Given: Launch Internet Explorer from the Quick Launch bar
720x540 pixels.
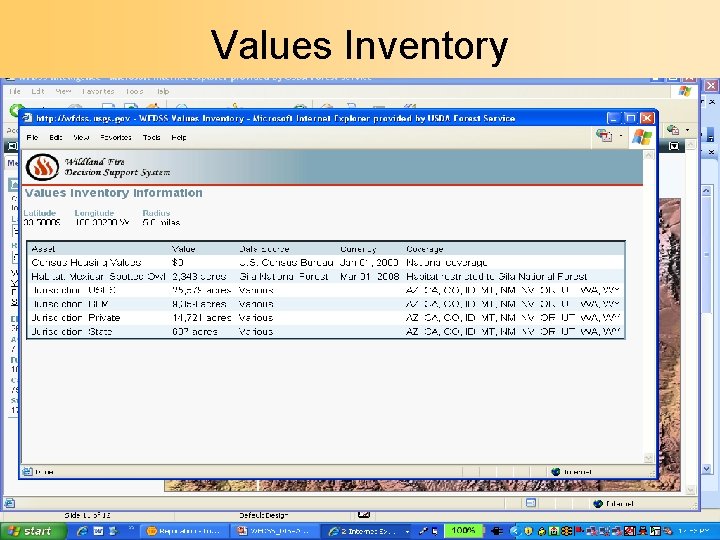Looking at the screenshot, I should (82, 531).
